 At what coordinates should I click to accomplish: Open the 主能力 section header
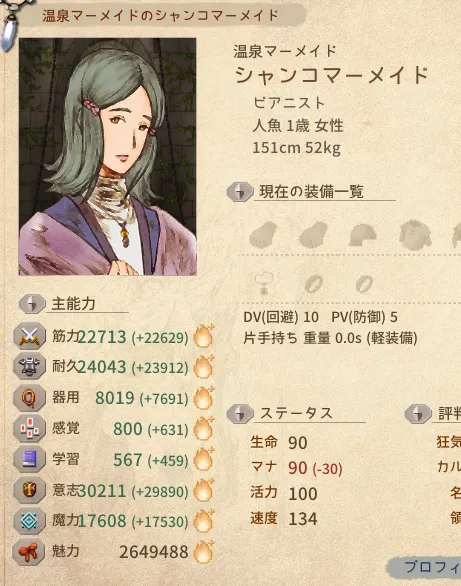74,303
